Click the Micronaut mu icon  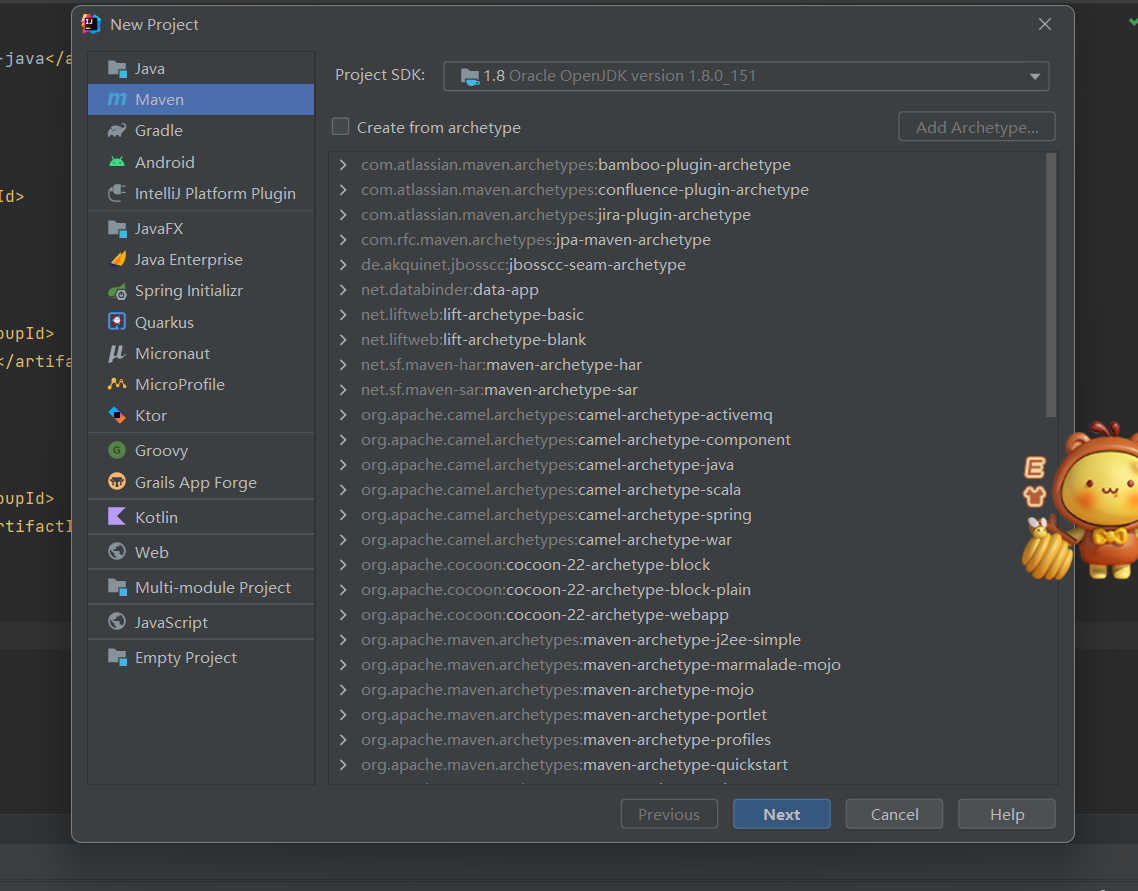pyautogui.click(x=117, y=353)
